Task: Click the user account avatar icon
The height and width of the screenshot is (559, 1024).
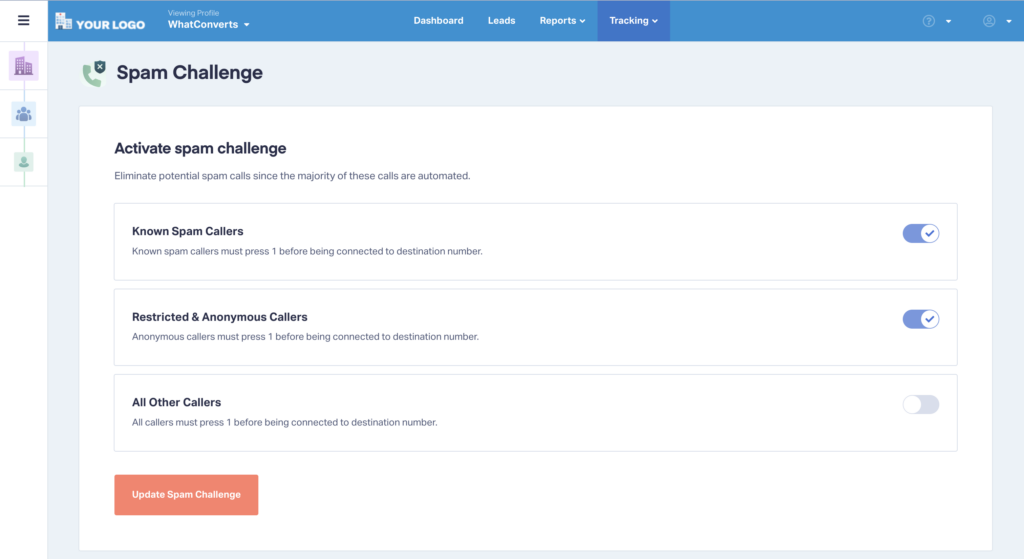Action: point(989,21)
